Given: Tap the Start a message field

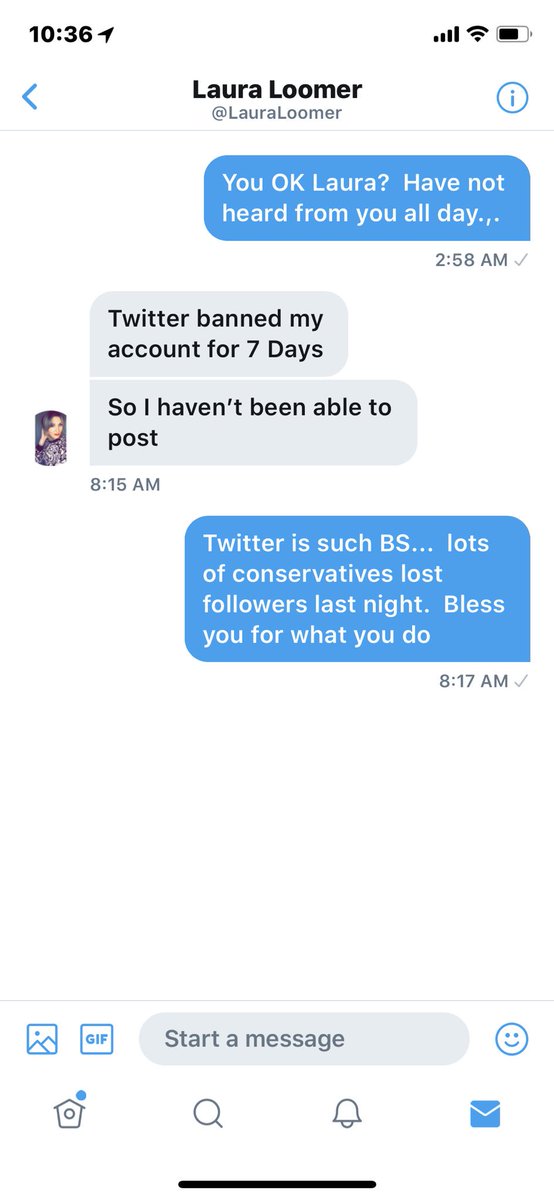Looking at the screenshot, I should tap(304, 1039).
